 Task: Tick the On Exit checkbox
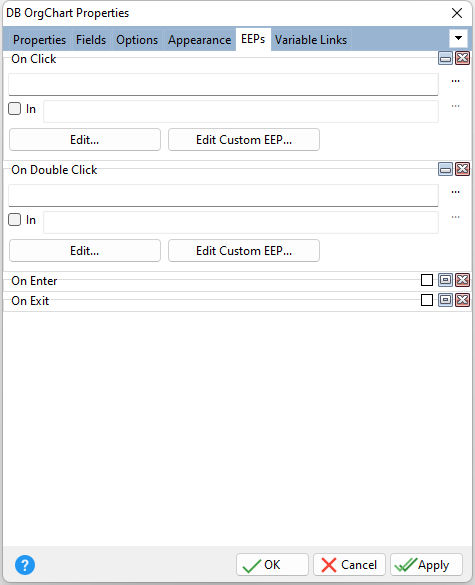[x=427, y=300]
